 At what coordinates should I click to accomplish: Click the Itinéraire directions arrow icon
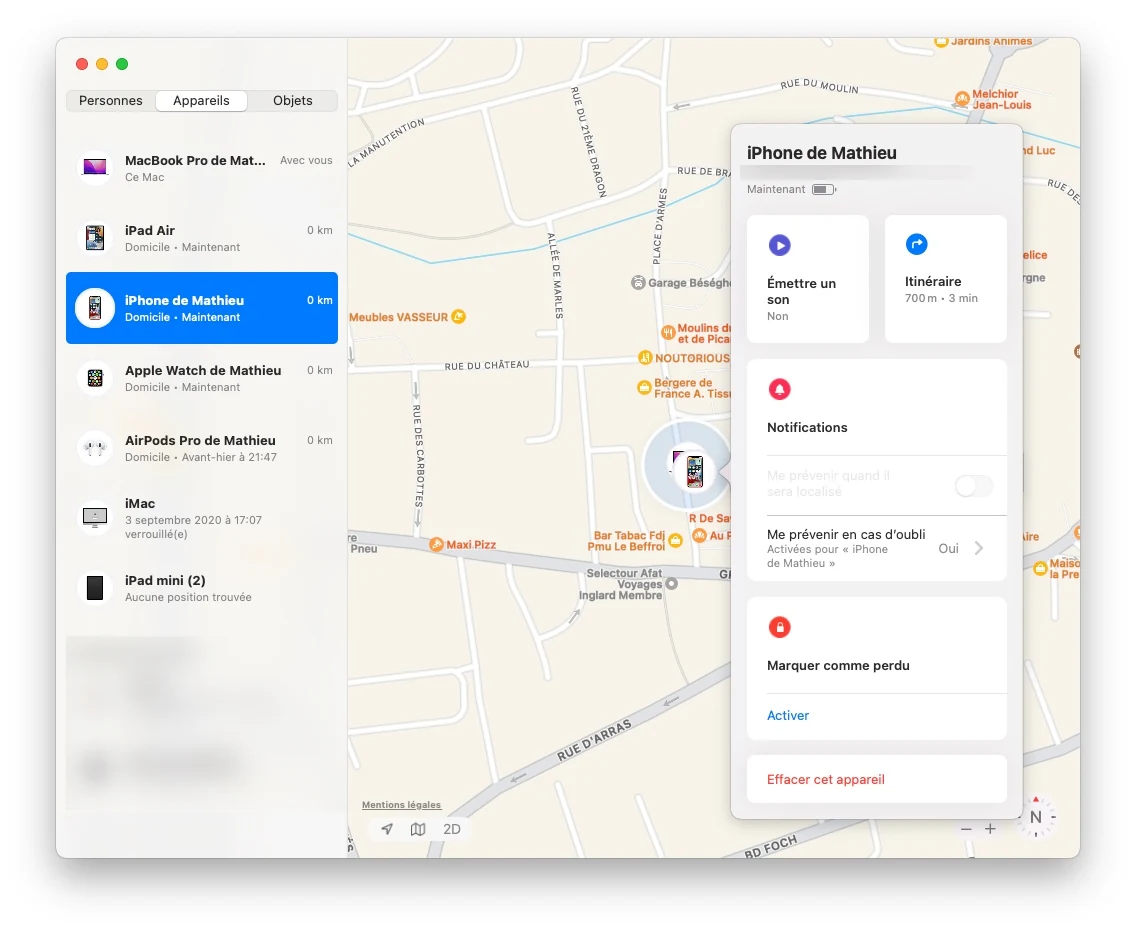916,244
